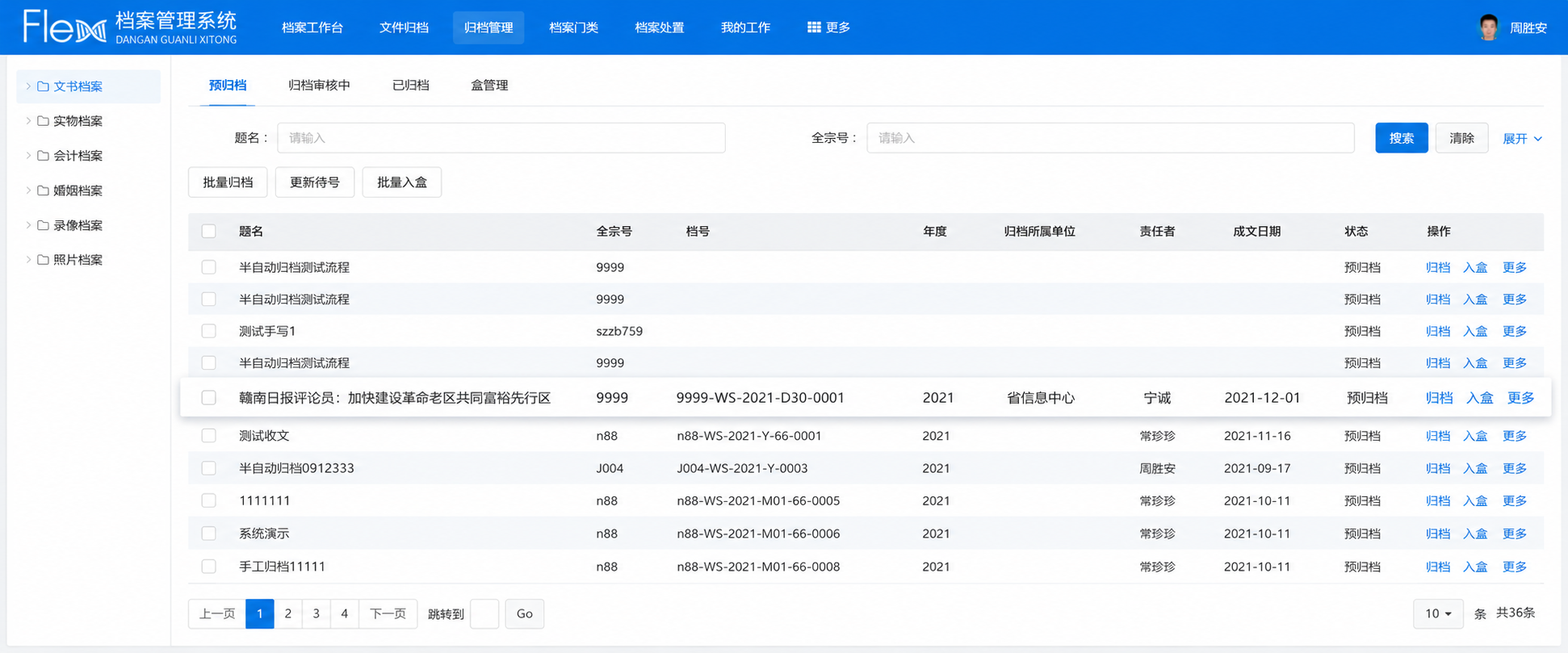This screenshot has height=653, width=1568.
Task: Toggle the select-all checkbox in table header
Action: (x=209, y=232)
